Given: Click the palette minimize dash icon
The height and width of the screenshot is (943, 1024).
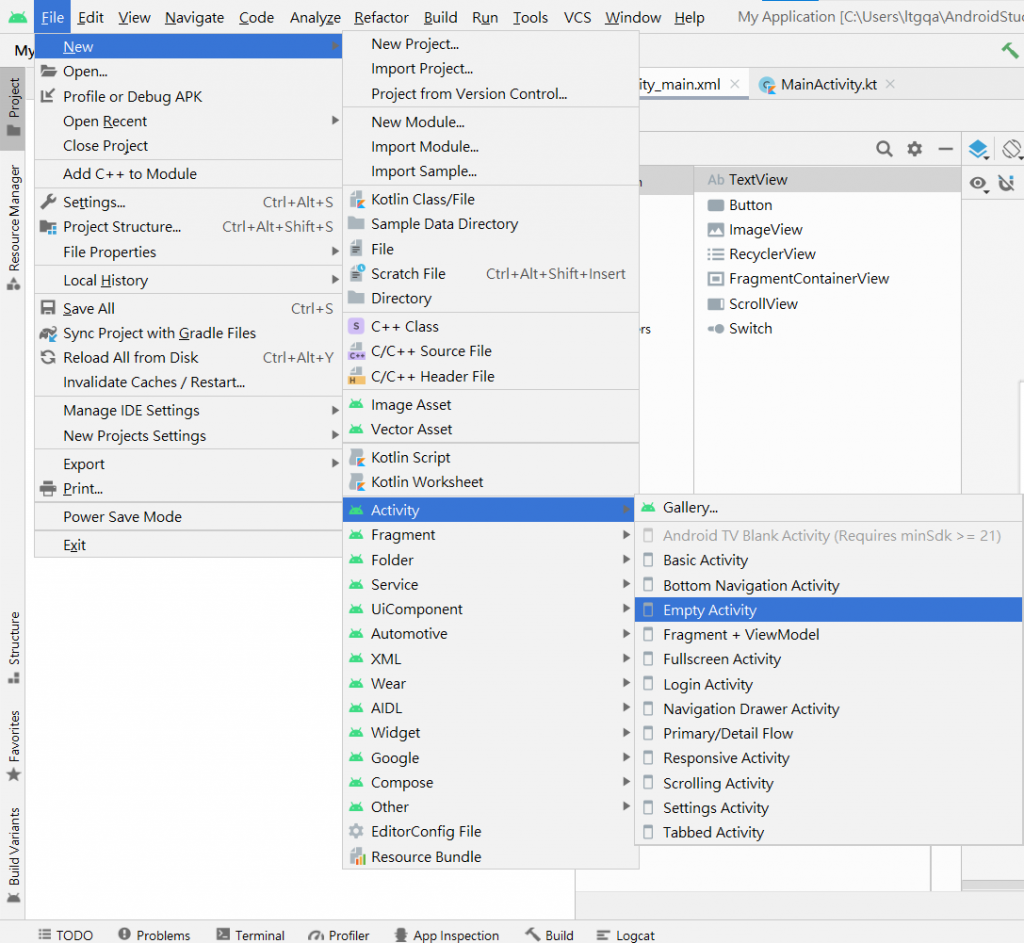Looking at the screenshot, I should coord(945,149).
